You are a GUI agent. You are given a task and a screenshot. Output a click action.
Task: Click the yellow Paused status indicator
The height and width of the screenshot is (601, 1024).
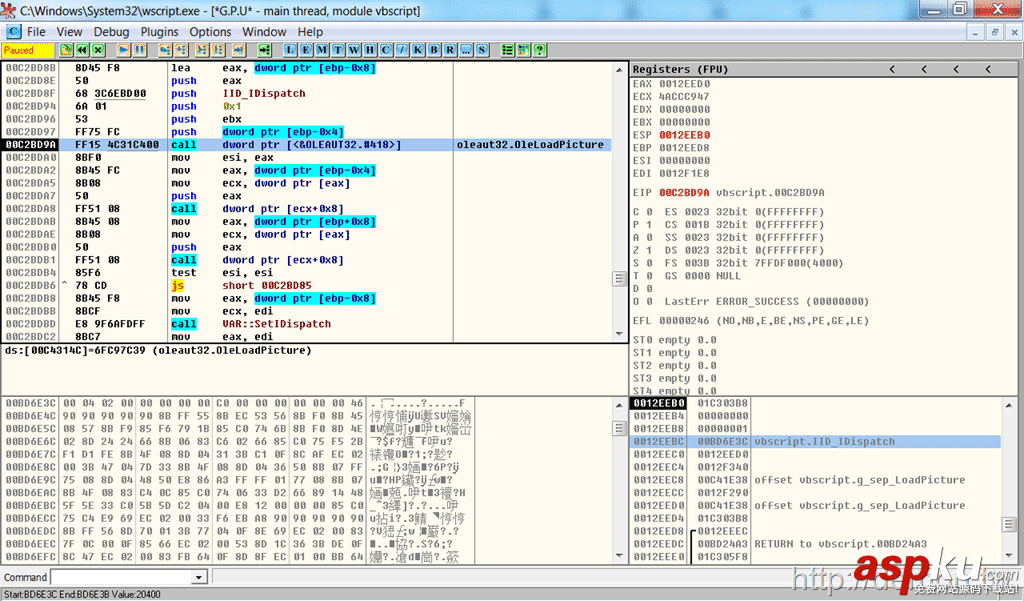pyautogui.click(x=27, y=50)
